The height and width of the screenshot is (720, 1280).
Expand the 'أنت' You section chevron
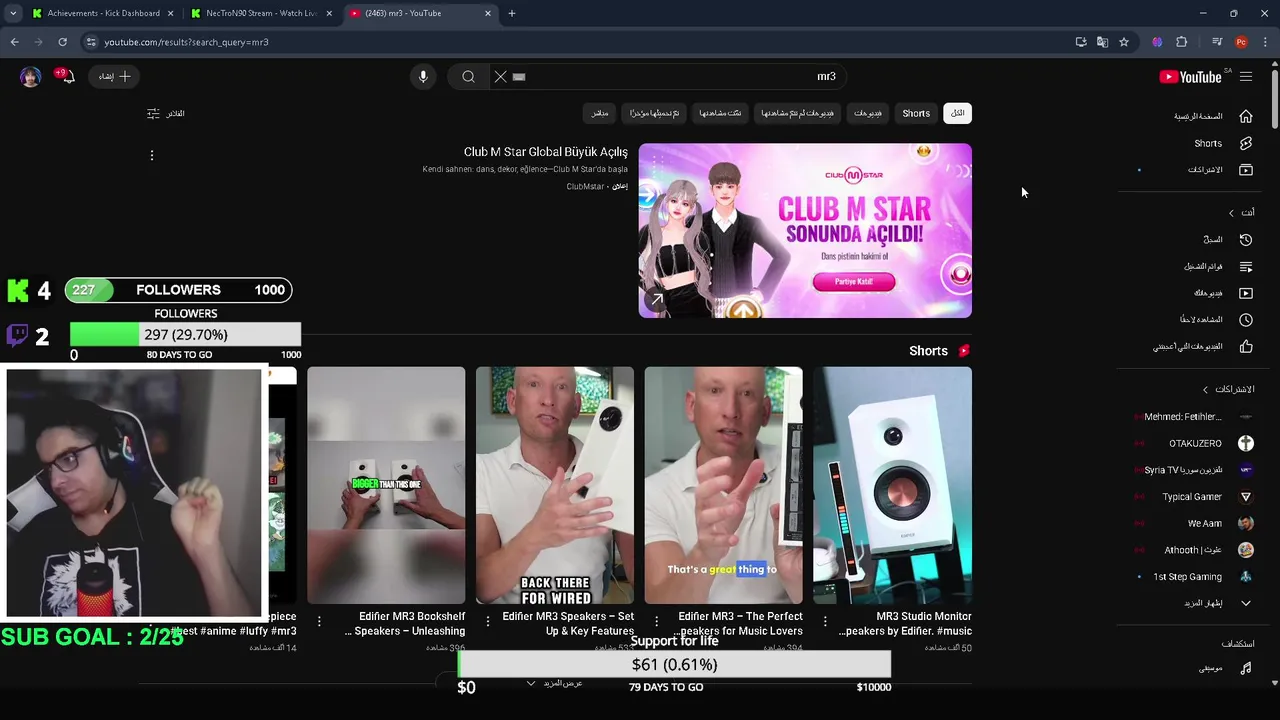point(1231,213)
